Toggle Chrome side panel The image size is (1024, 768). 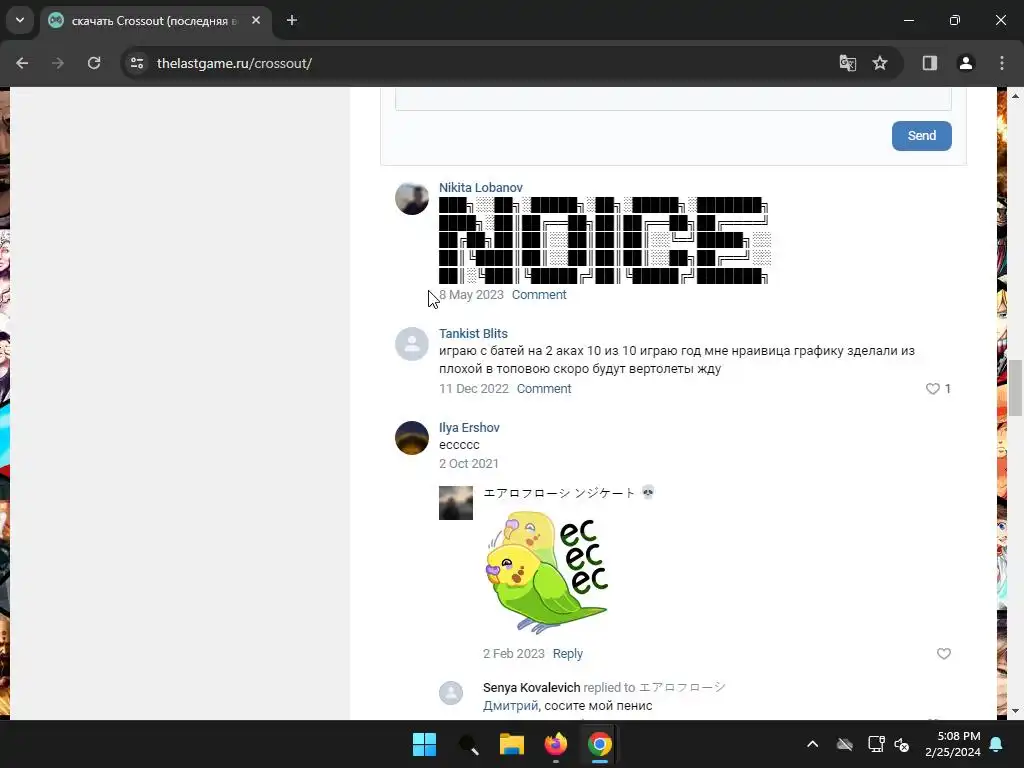(x=929, y=63)
